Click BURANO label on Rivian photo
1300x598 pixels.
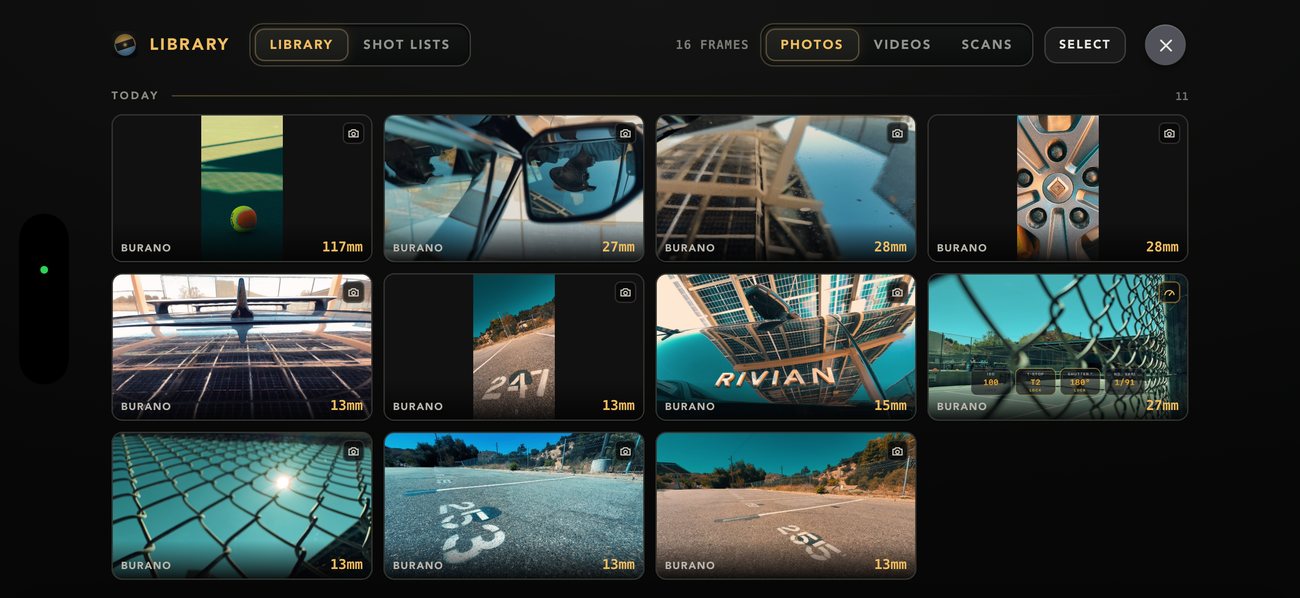pos(690,407)
